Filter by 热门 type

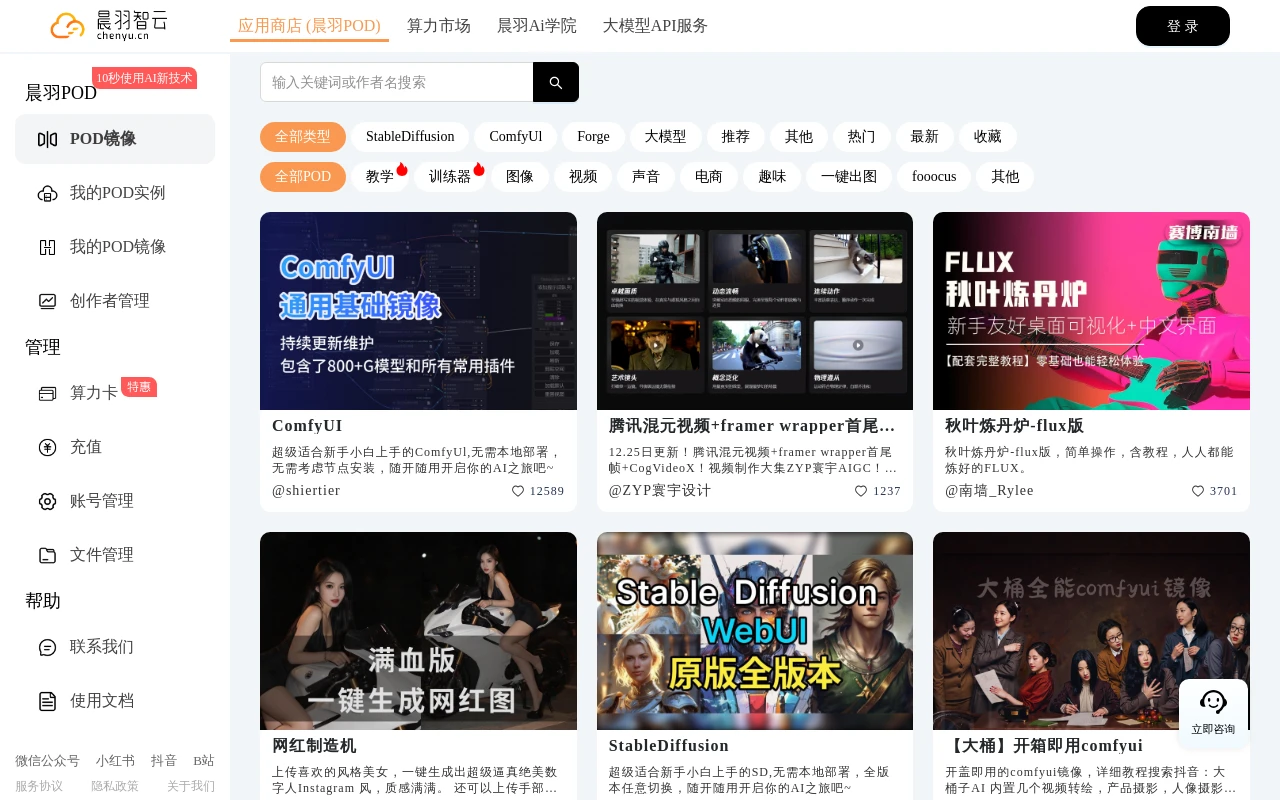coord(861,137)
